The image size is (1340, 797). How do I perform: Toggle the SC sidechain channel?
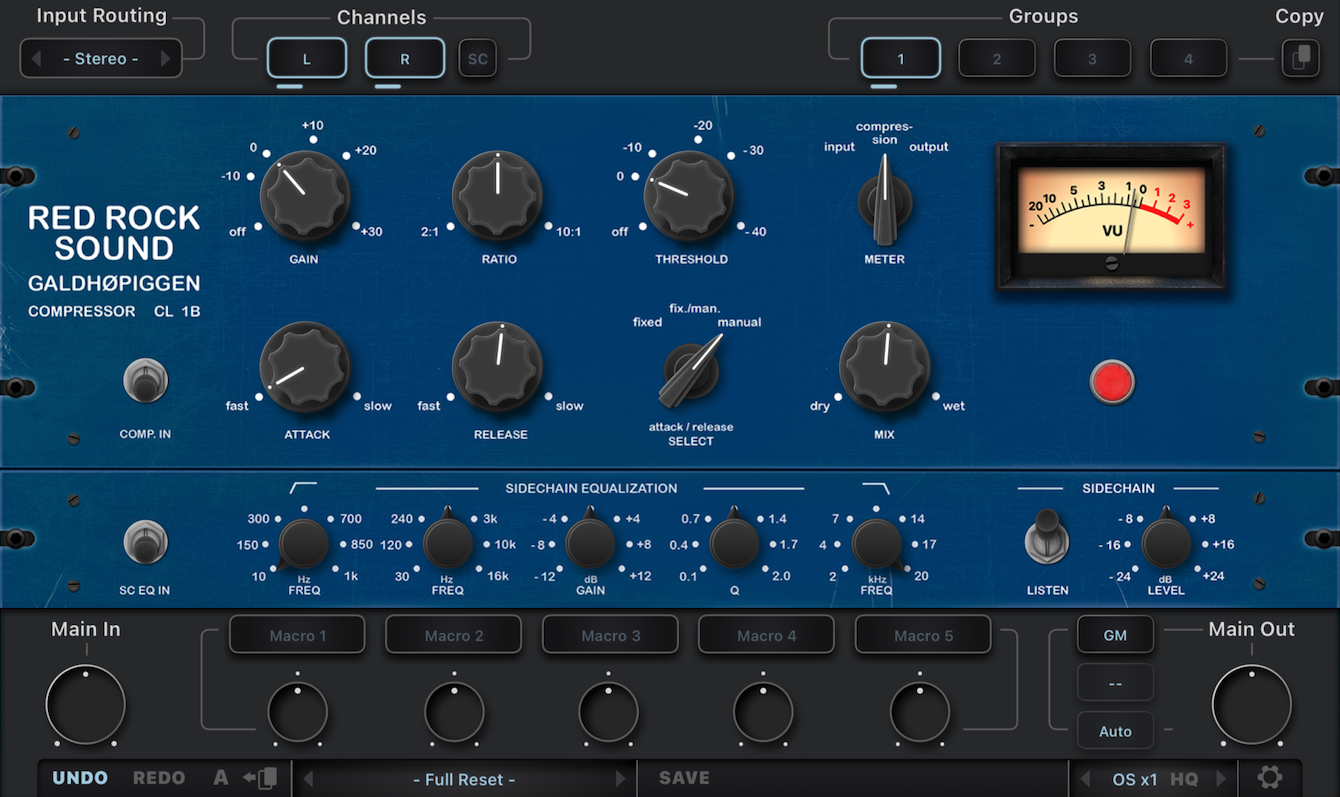pyautogui.click(x=478, y=59)
